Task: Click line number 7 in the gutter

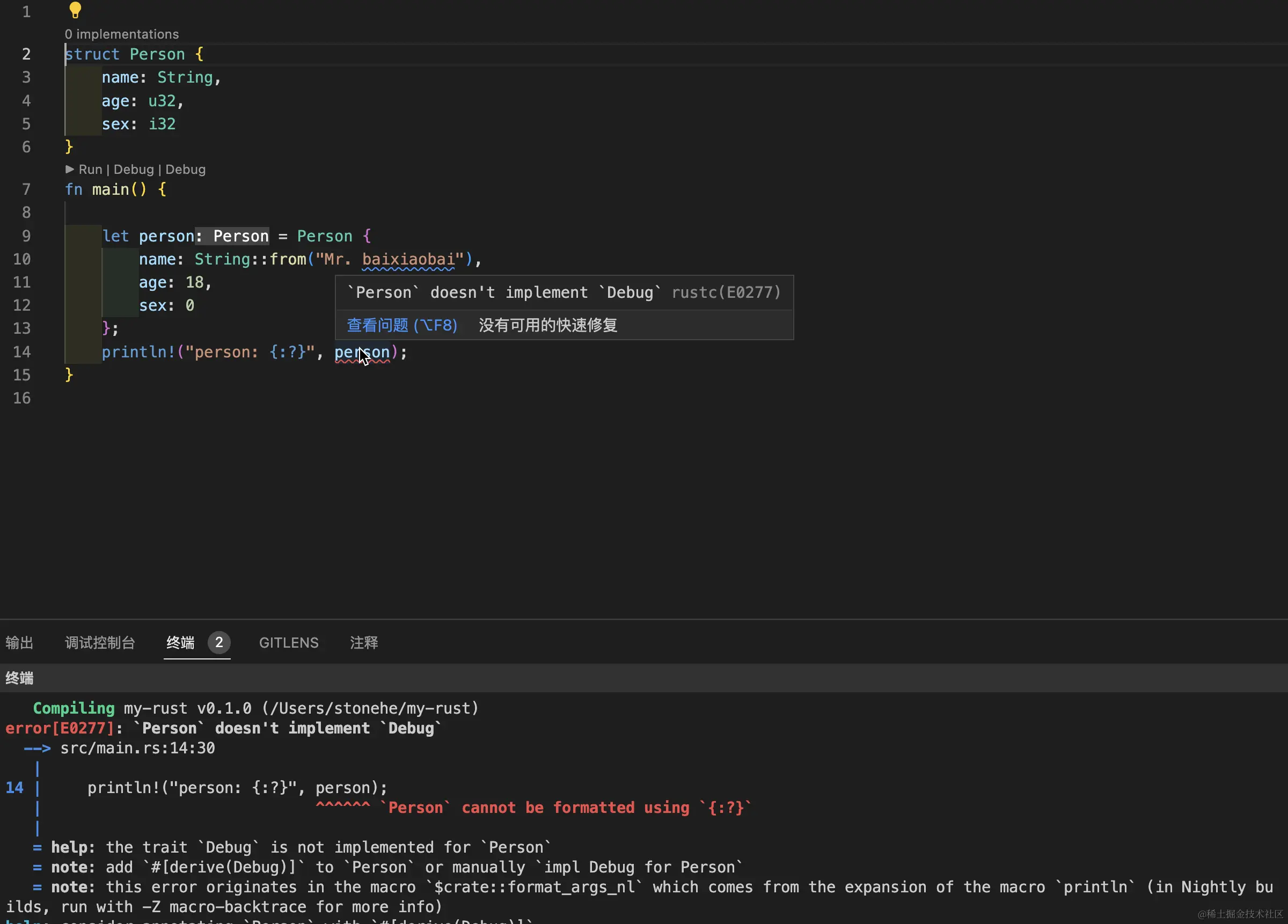Action: click(26, 189)
